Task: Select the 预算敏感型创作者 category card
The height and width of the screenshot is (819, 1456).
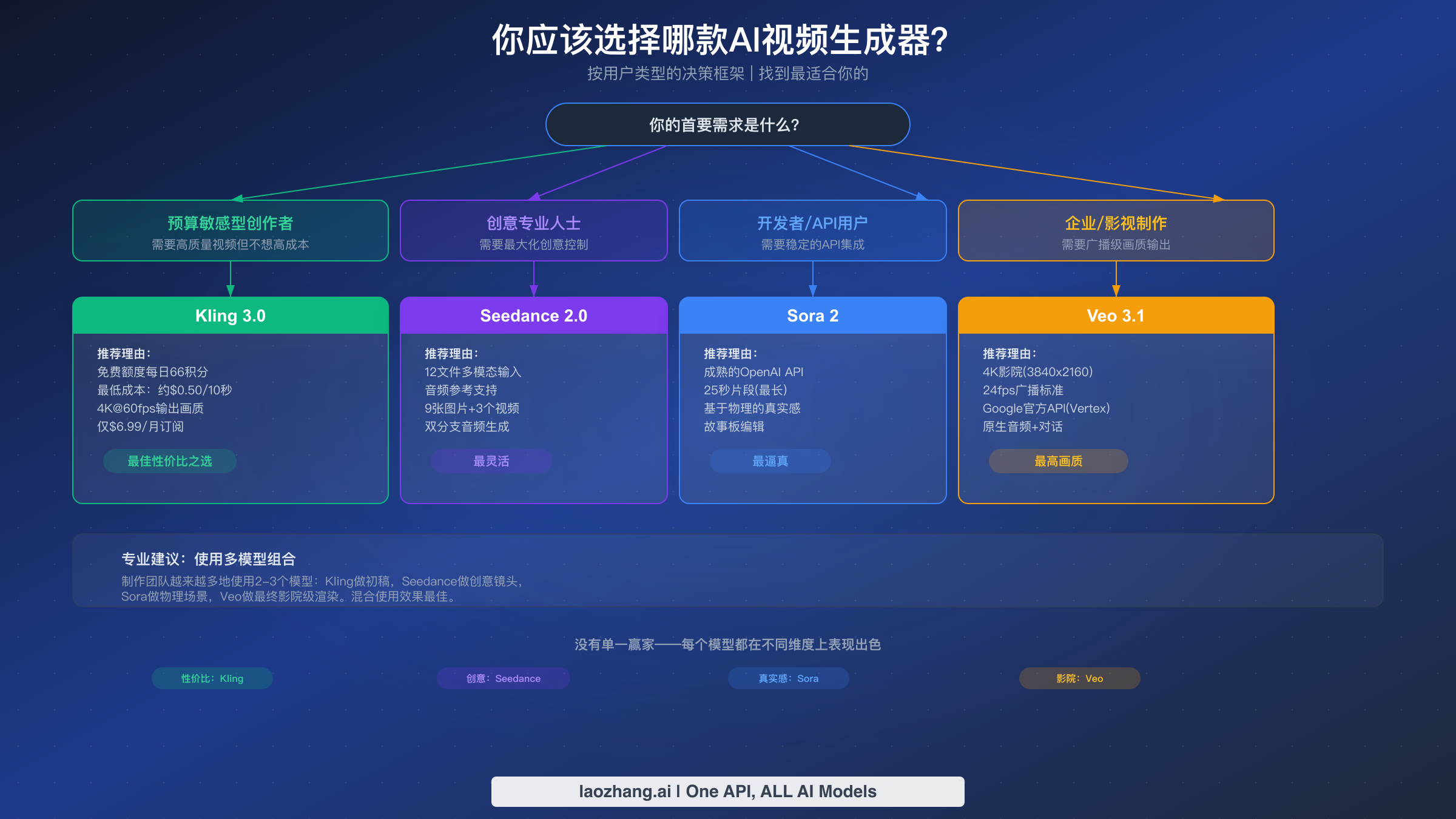Action: [x=230, y=231]
